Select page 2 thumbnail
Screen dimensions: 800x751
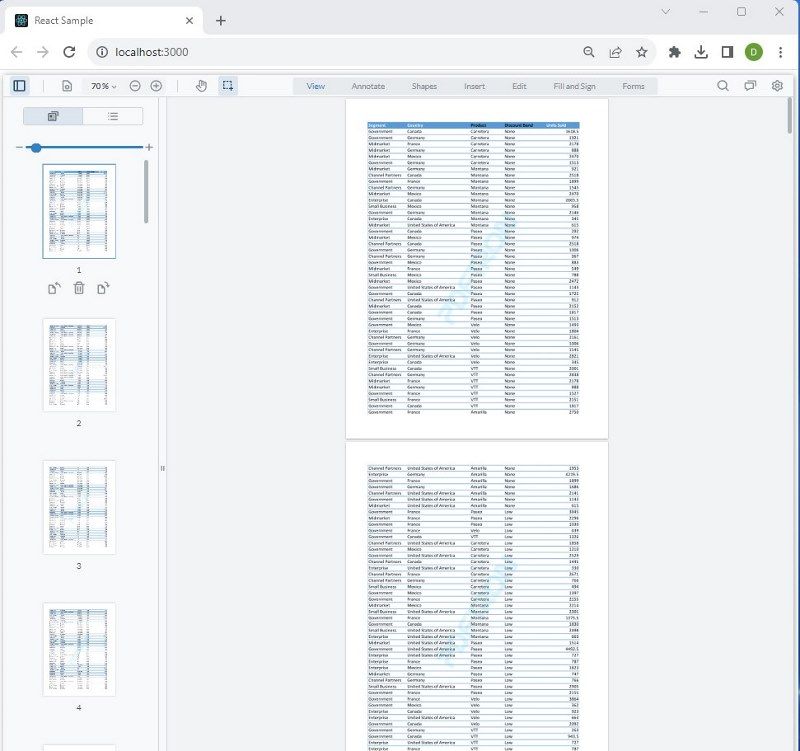79,365
